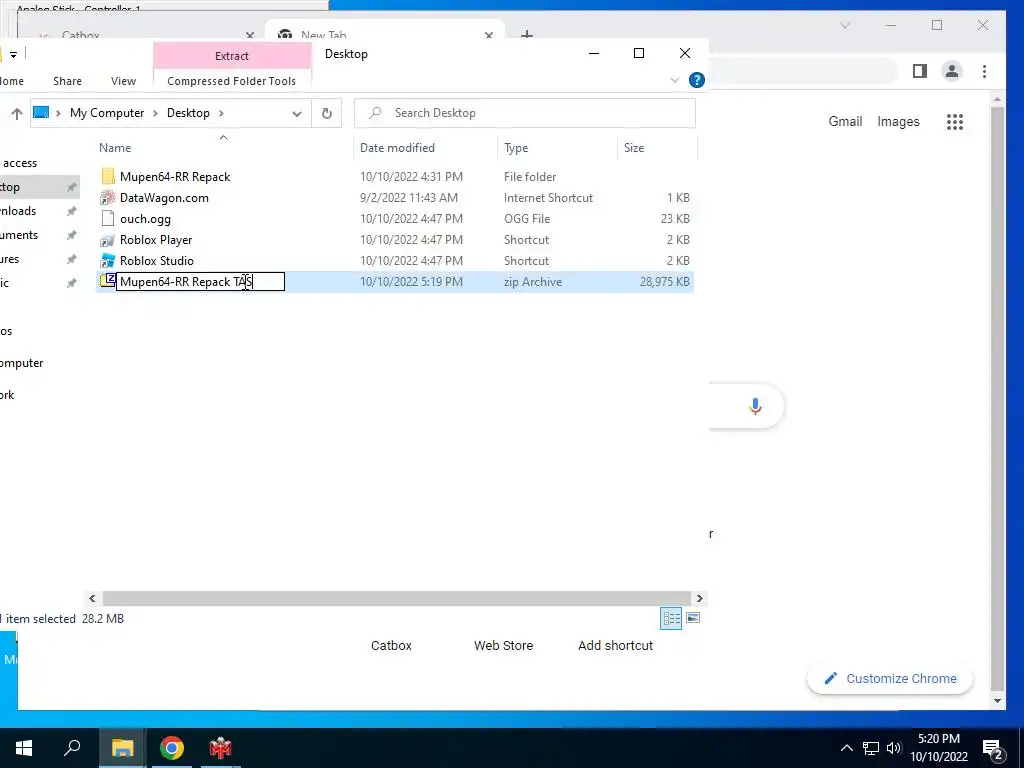Toggle Chrome side panel

pos(920,71)
